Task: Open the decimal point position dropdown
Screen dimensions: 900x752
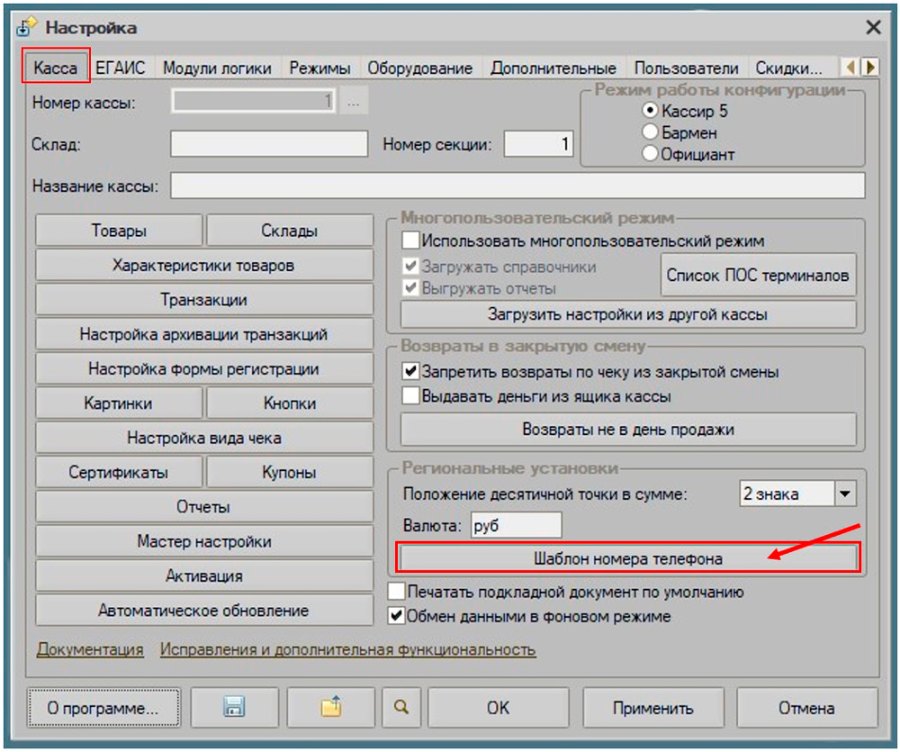Action: [845, 494]
